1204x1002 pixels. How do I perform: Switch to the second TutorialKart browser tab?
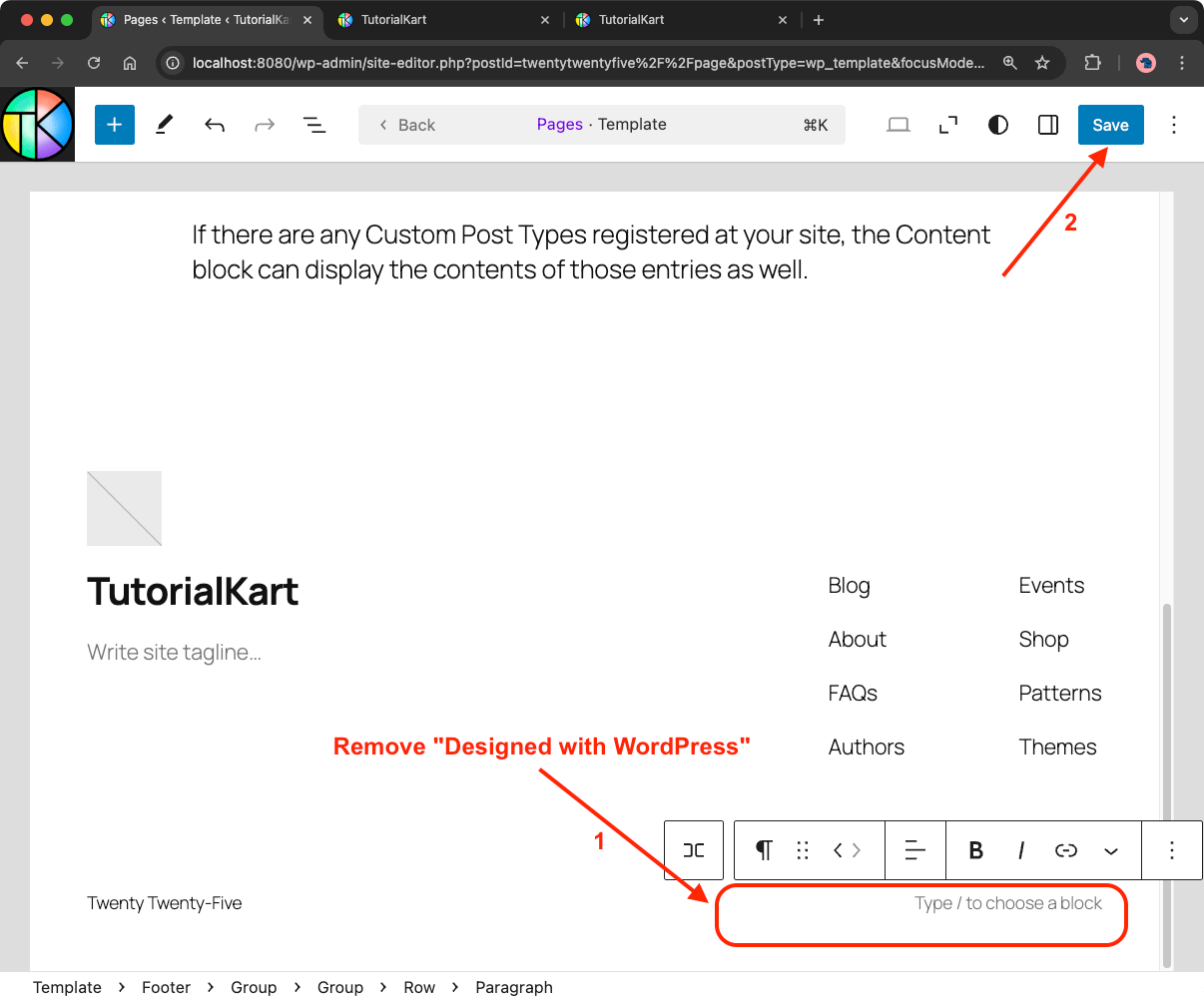tap(442, 20)
